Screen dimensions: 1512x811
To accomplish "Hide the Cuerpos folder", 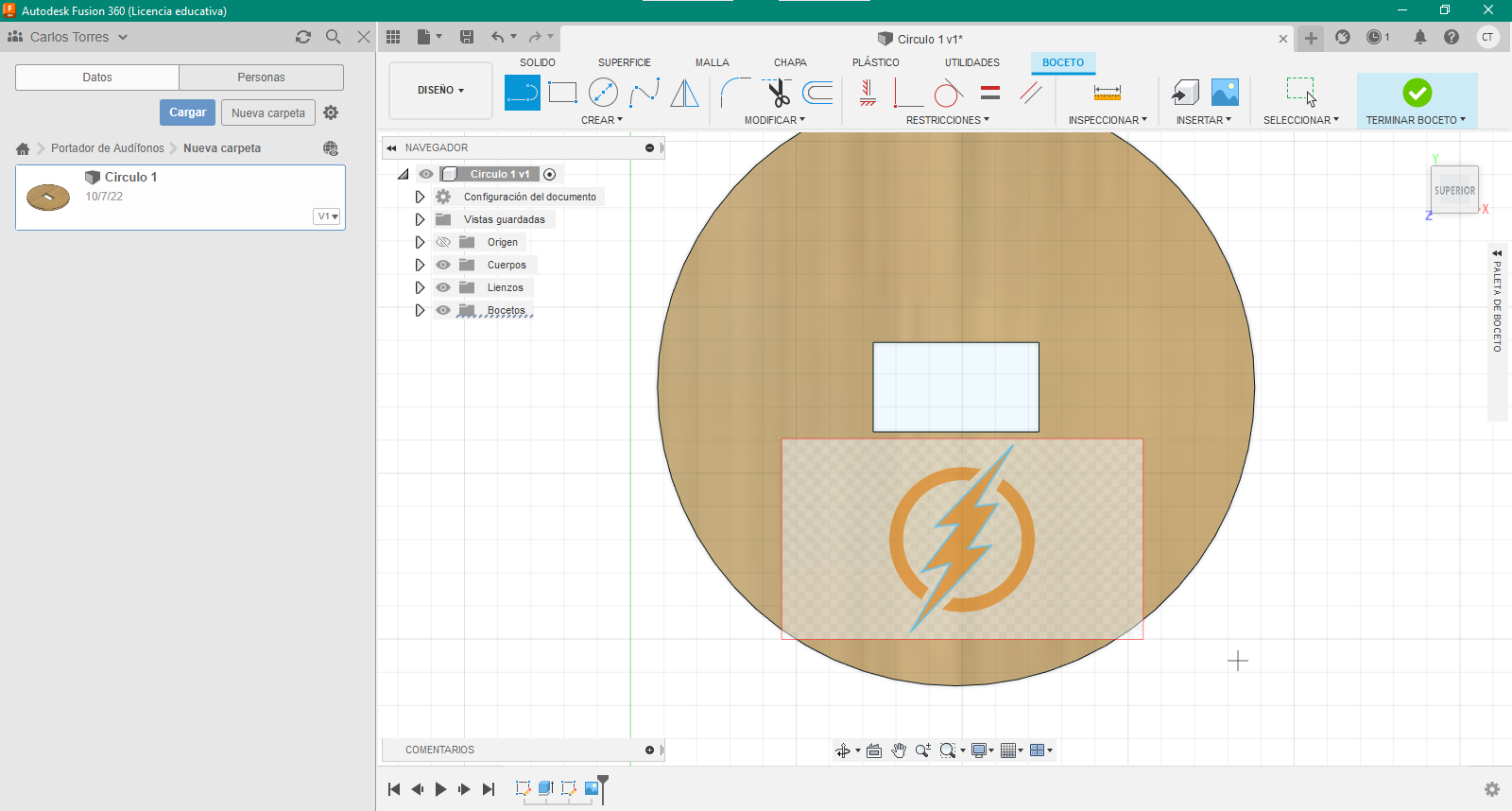I will click(x=443, y=265).
